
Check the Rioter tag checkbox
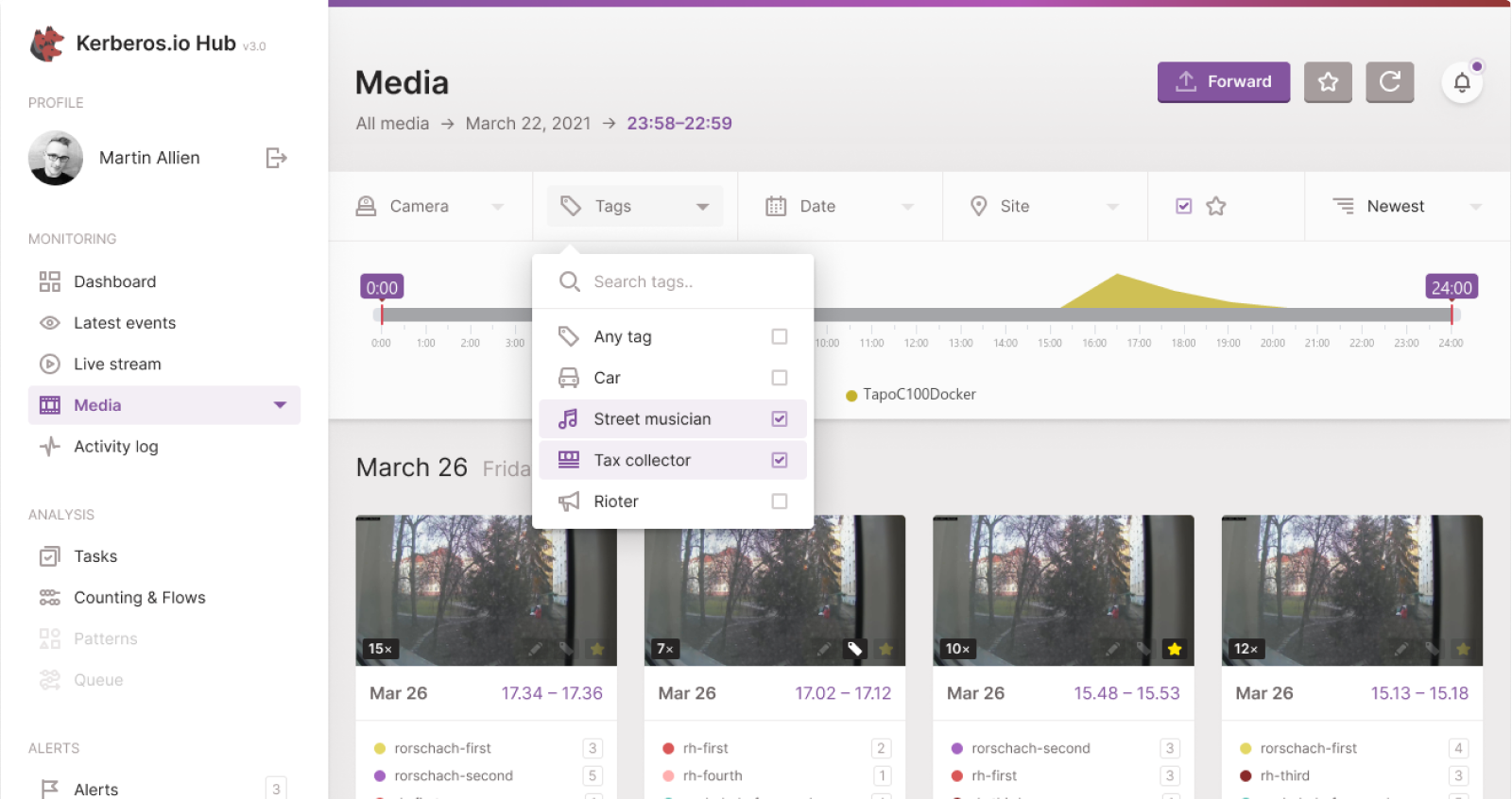point(779,501)
